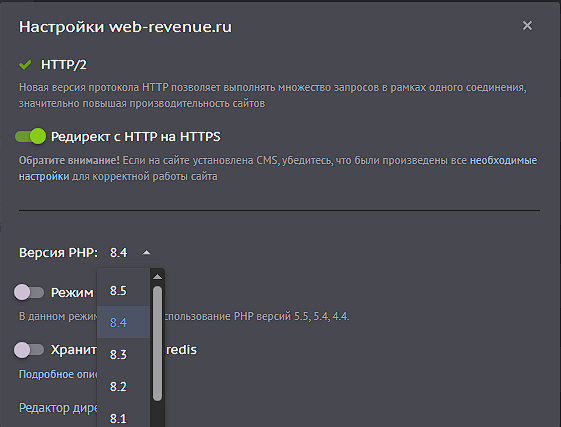The height and width of the screenshot is (427, 561).
Task: Open the 'необходимые' settings link
Action: pyautogui.click(x=503, y=160)
